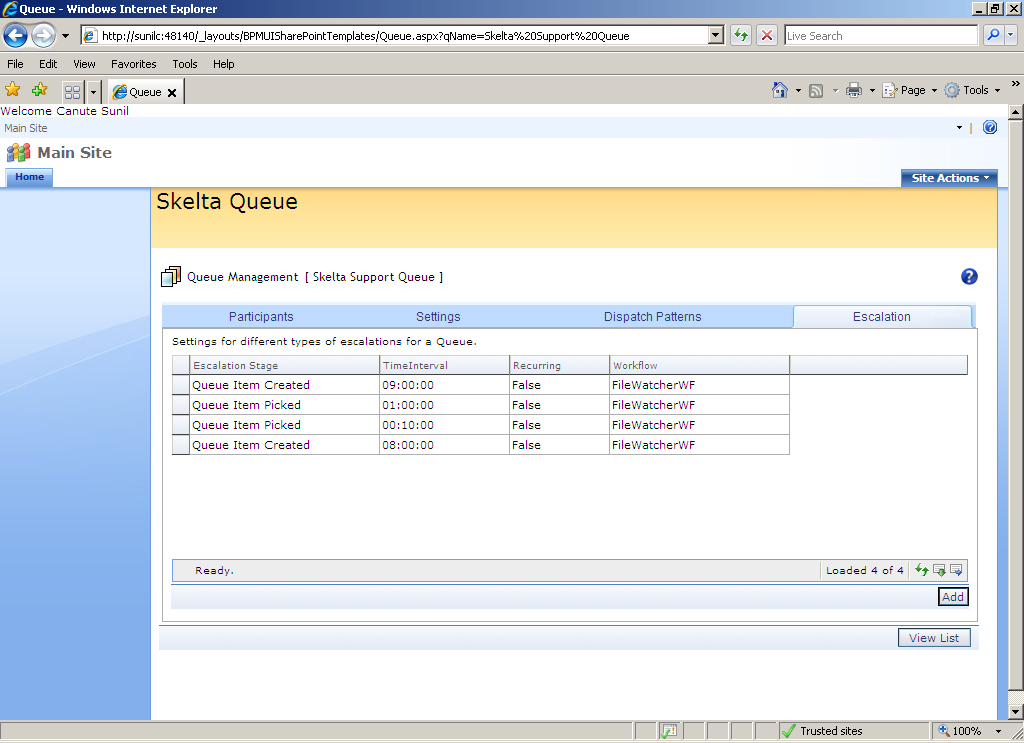
Task: Open the blue help question mark icon
Action: (969, 277)
